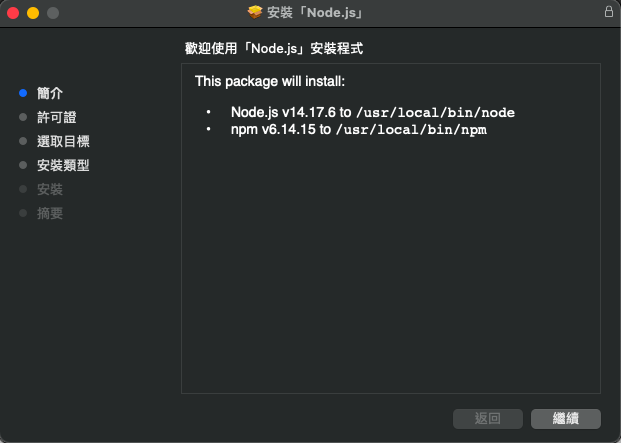621x443 pixels.
Task: Click the bullet beside 選取目標
Action: point(23,141)
